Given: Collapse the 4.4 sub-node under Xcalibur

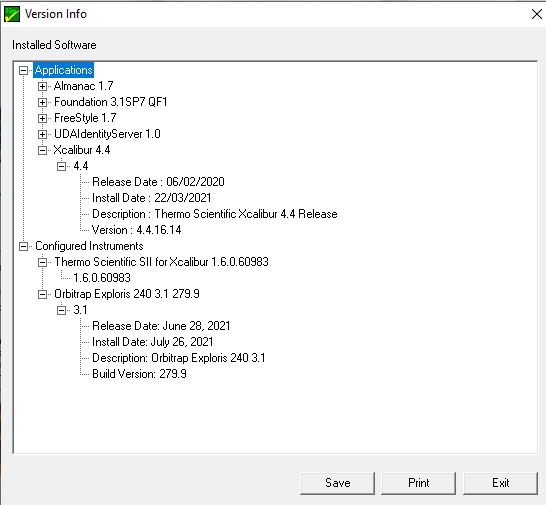Looking at the screenshot, I should coord(62,166).
